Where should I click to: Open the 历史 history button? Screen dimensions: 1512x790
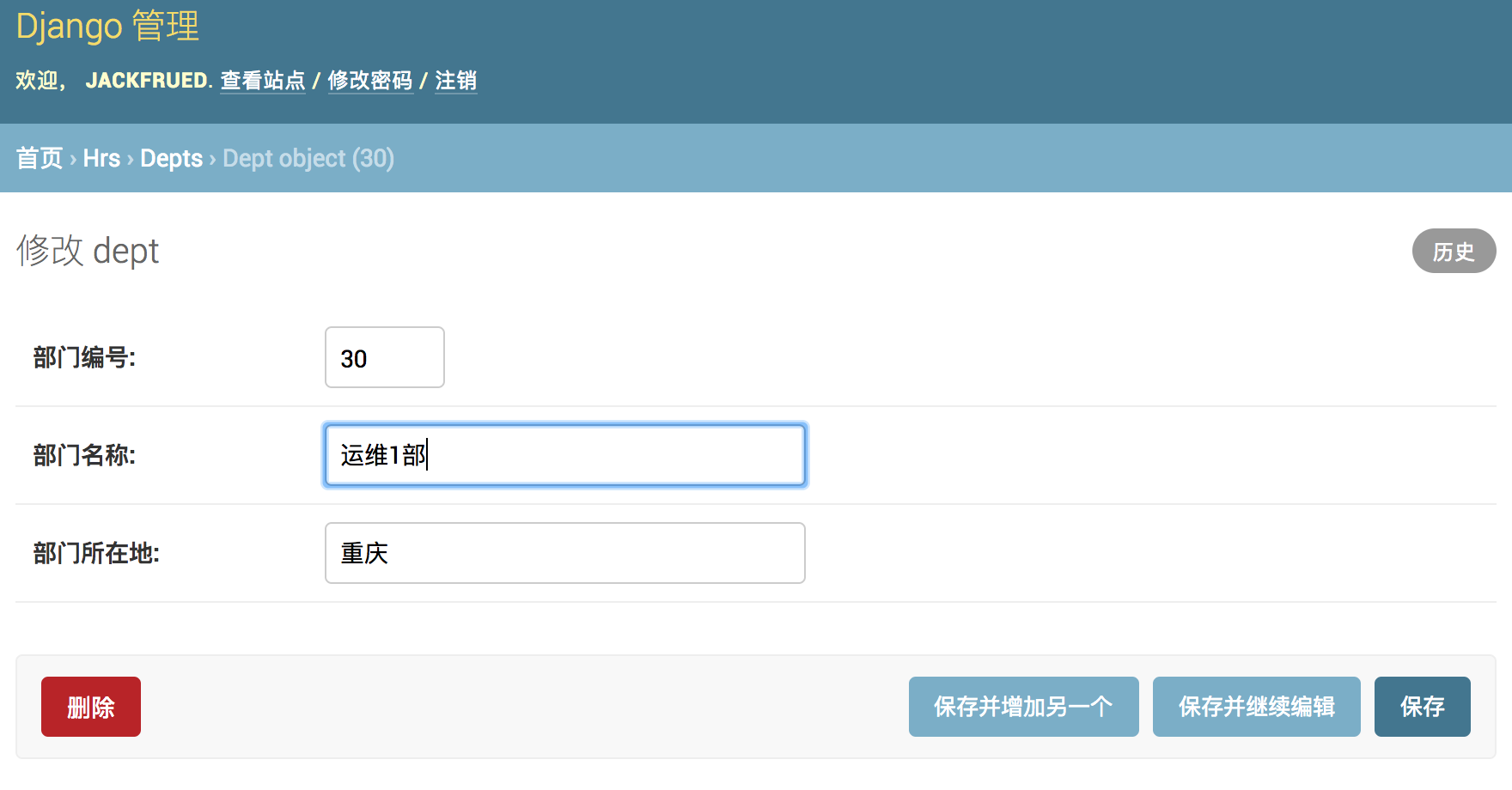pos(1454,251)
